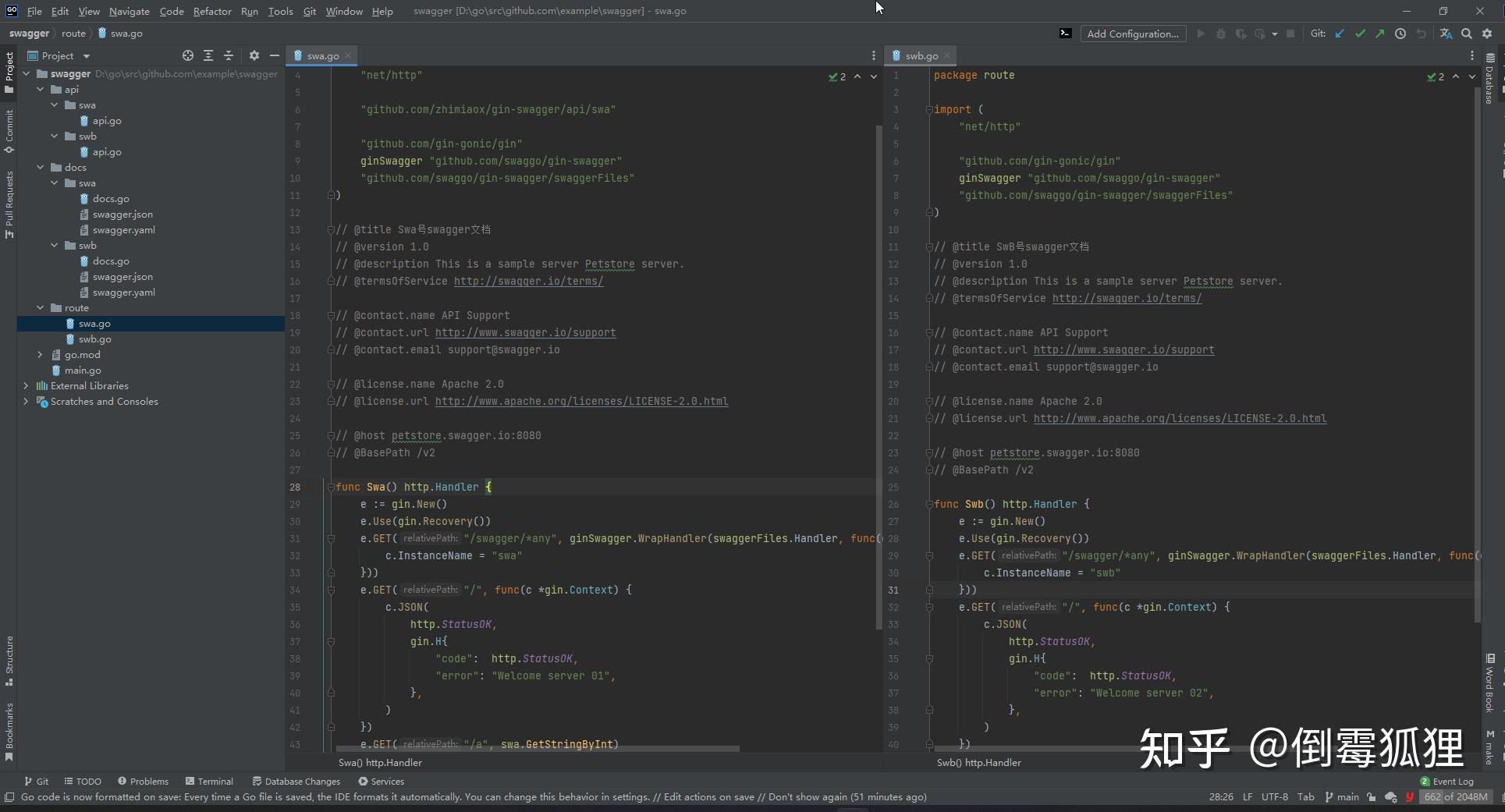Click the memory usage indicator bar
Screen dimensions: 1505x812
(1455, 797)
